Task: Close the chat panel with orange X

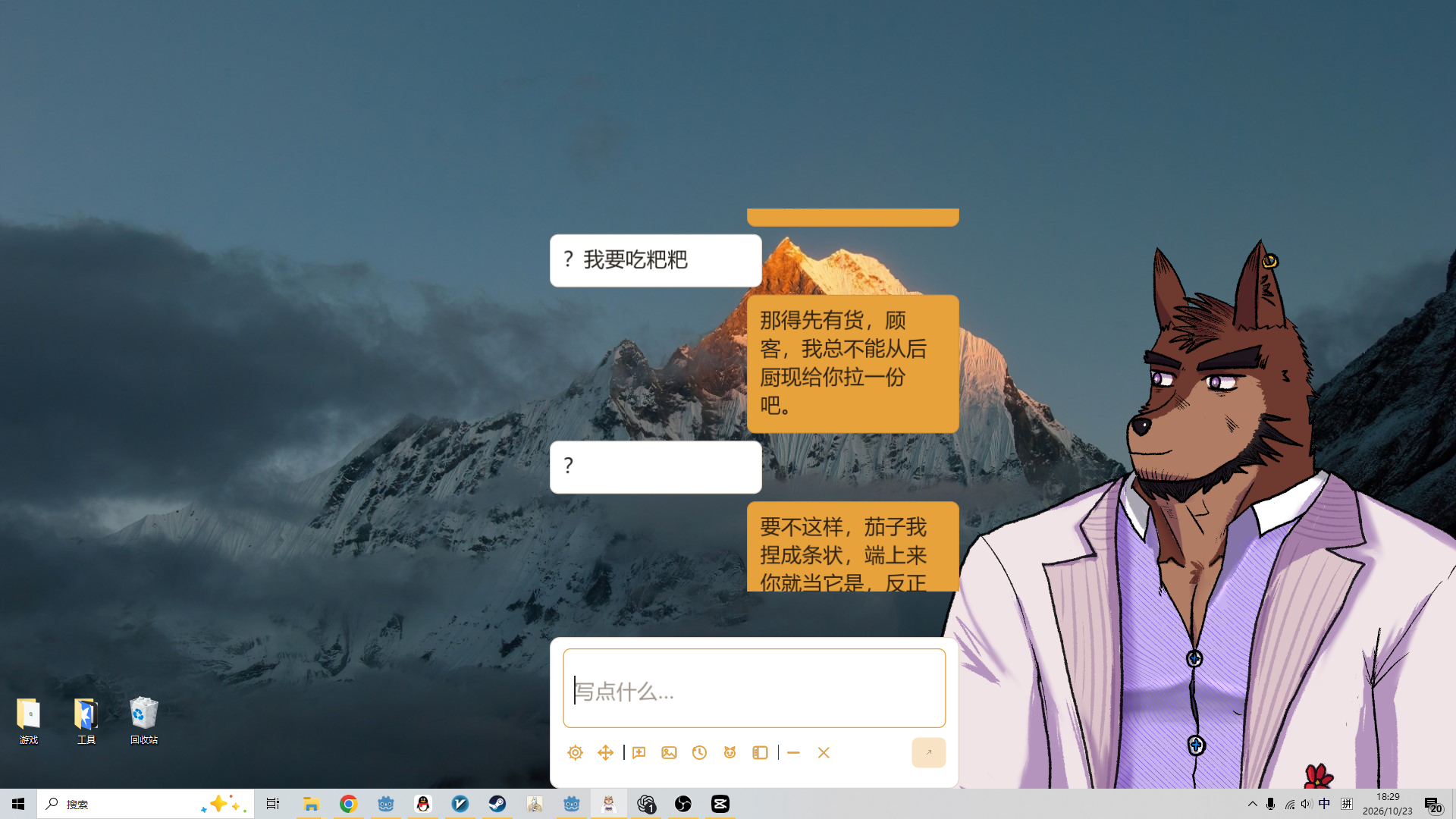Action: tap(824, 752)
